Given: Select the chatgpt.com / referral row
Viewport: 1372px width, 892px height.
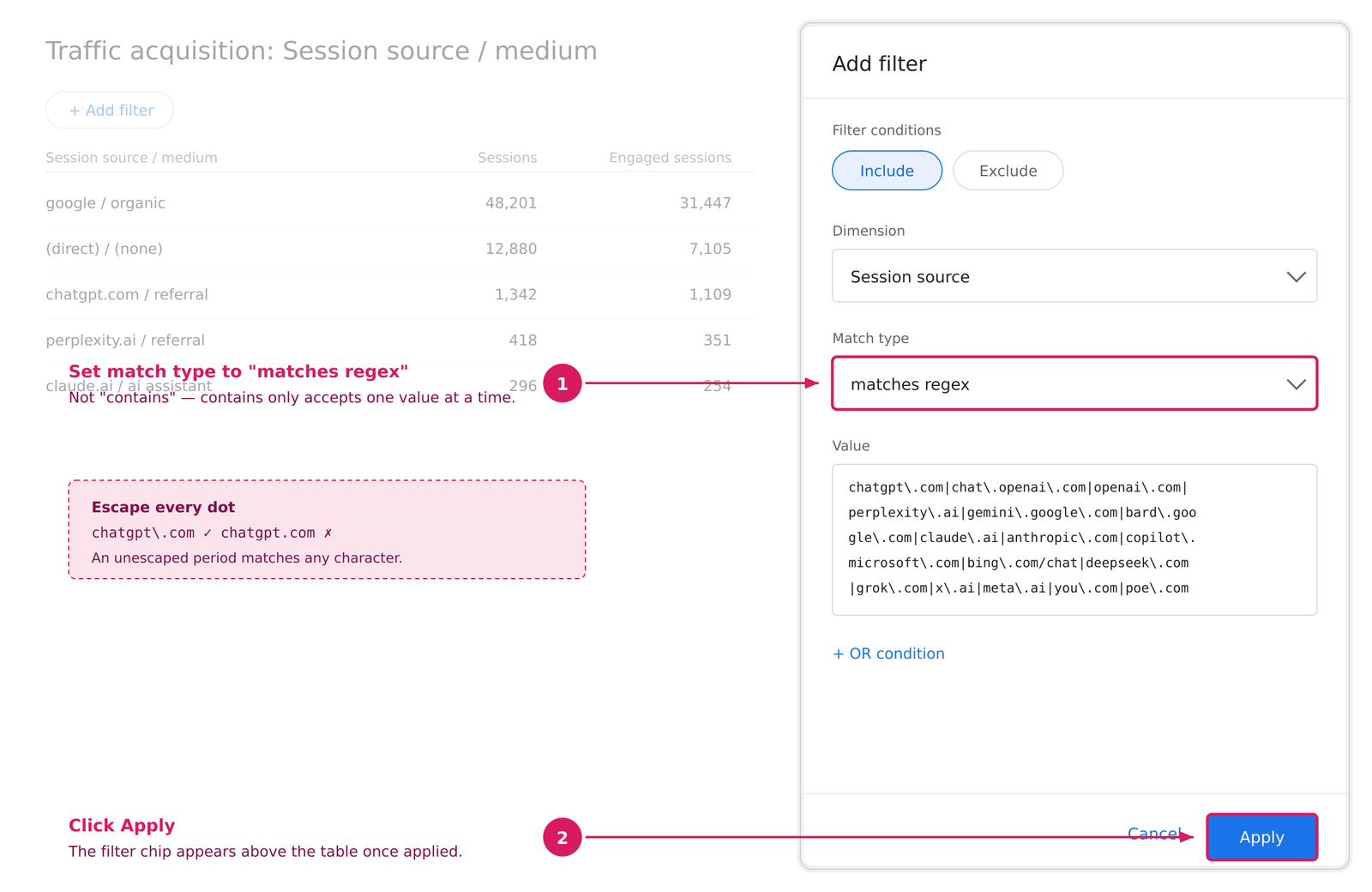Looking at the screenshot, I should 400,295.
